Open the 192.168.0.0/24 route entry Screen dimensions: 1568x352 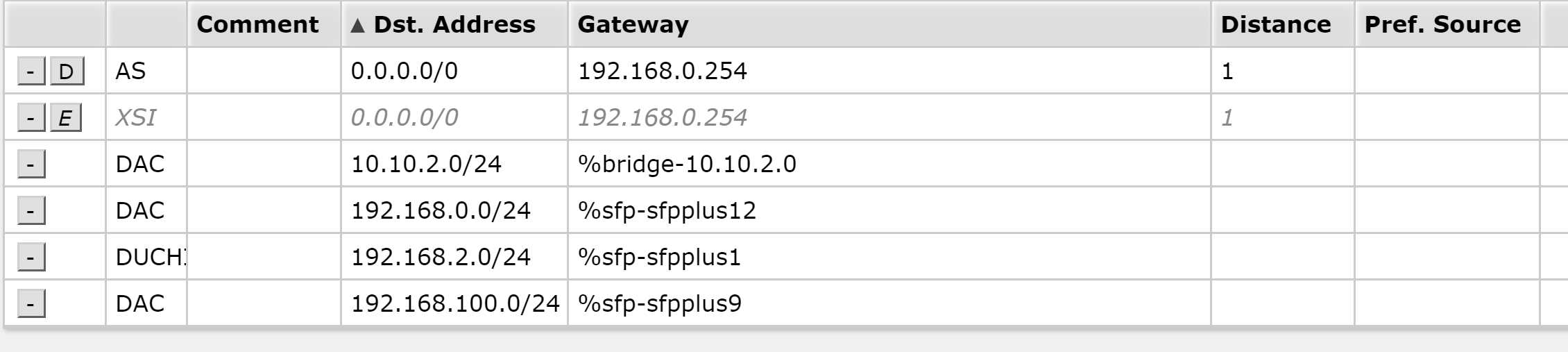coord(441,211)
